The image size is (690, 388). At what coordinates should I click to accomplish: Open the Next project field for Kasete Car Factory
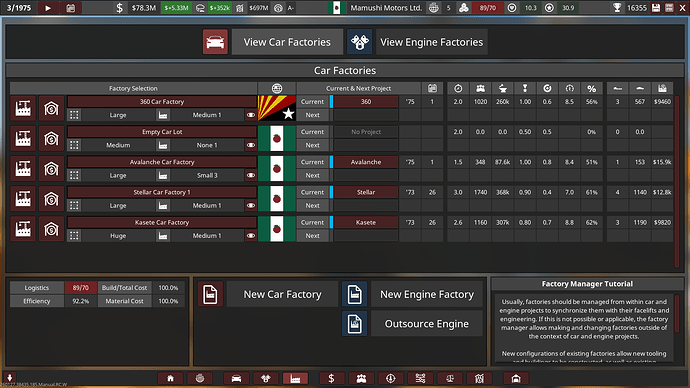366,236
